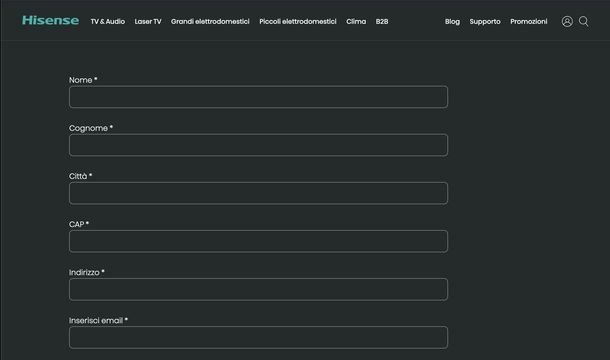
Task: Focus the Città input field
Action: click(x=258, y=193)
